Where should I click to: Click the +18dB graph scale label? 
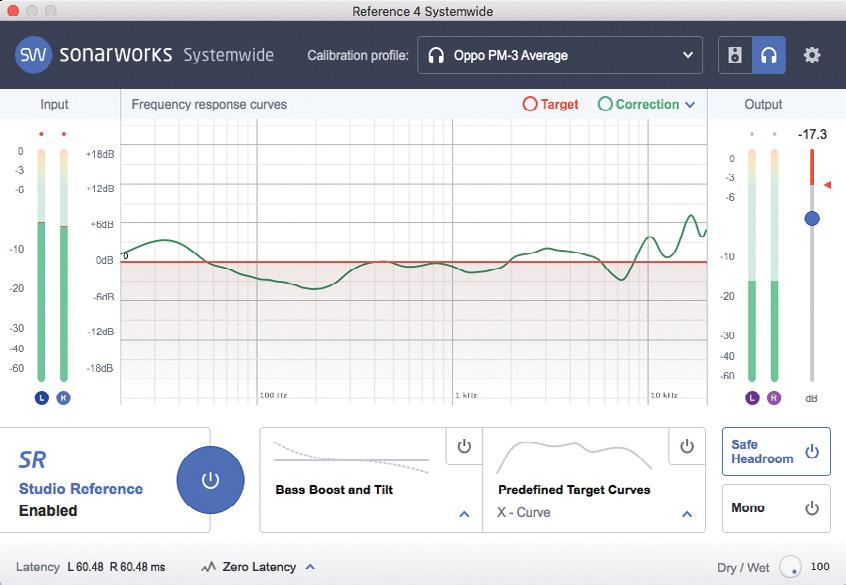(100, 154)
